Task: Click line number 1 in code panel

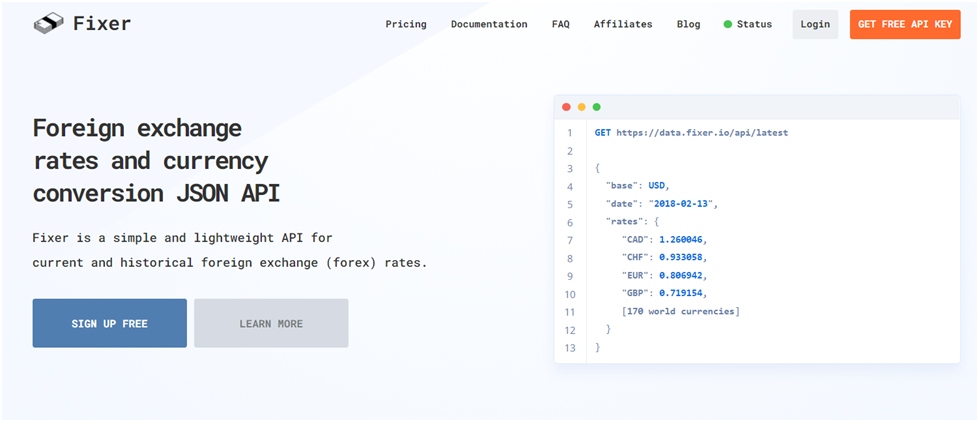Action: (x=569, y=133)
